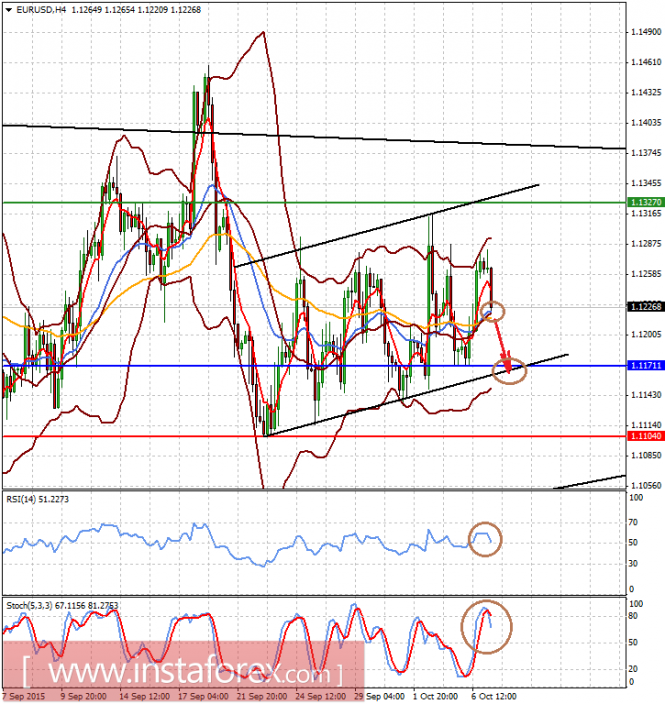Click the 6 Oct 12:00 time axis label
This screenshot has height=704, width=665.
(x=494, y=696)
